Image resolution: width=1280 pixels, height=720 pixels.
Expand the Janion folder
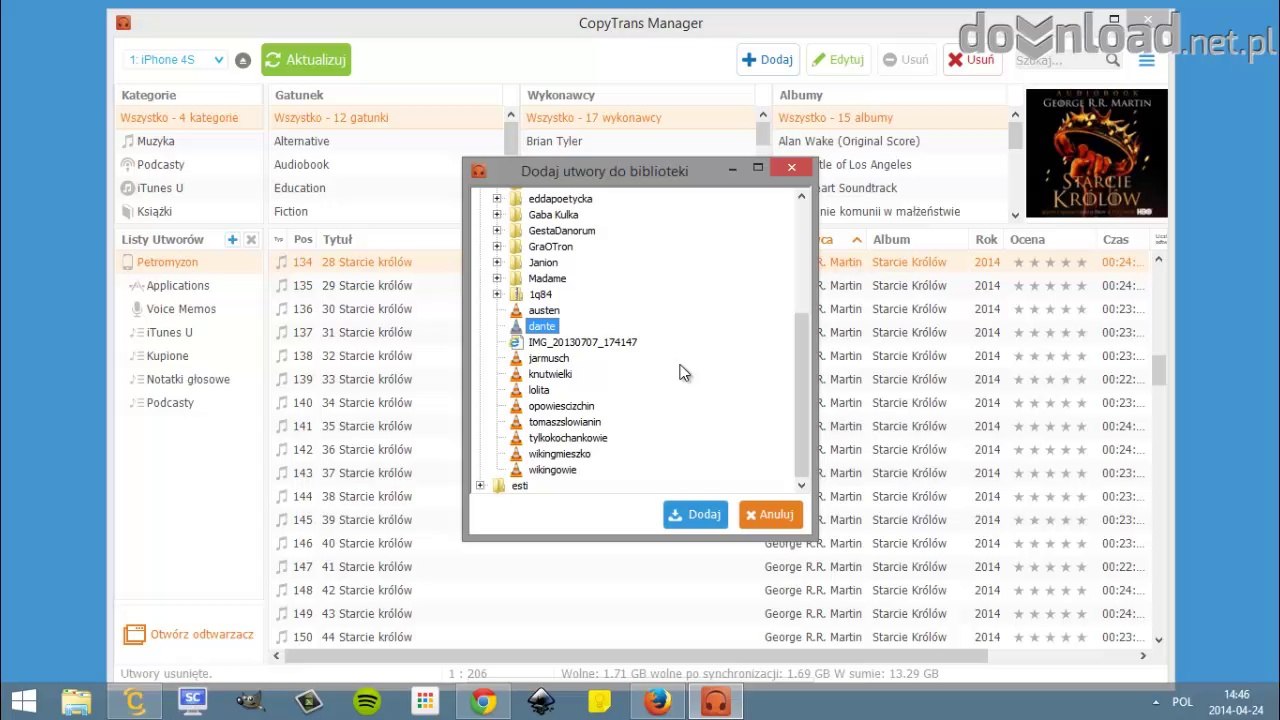[x=497, y=262]
